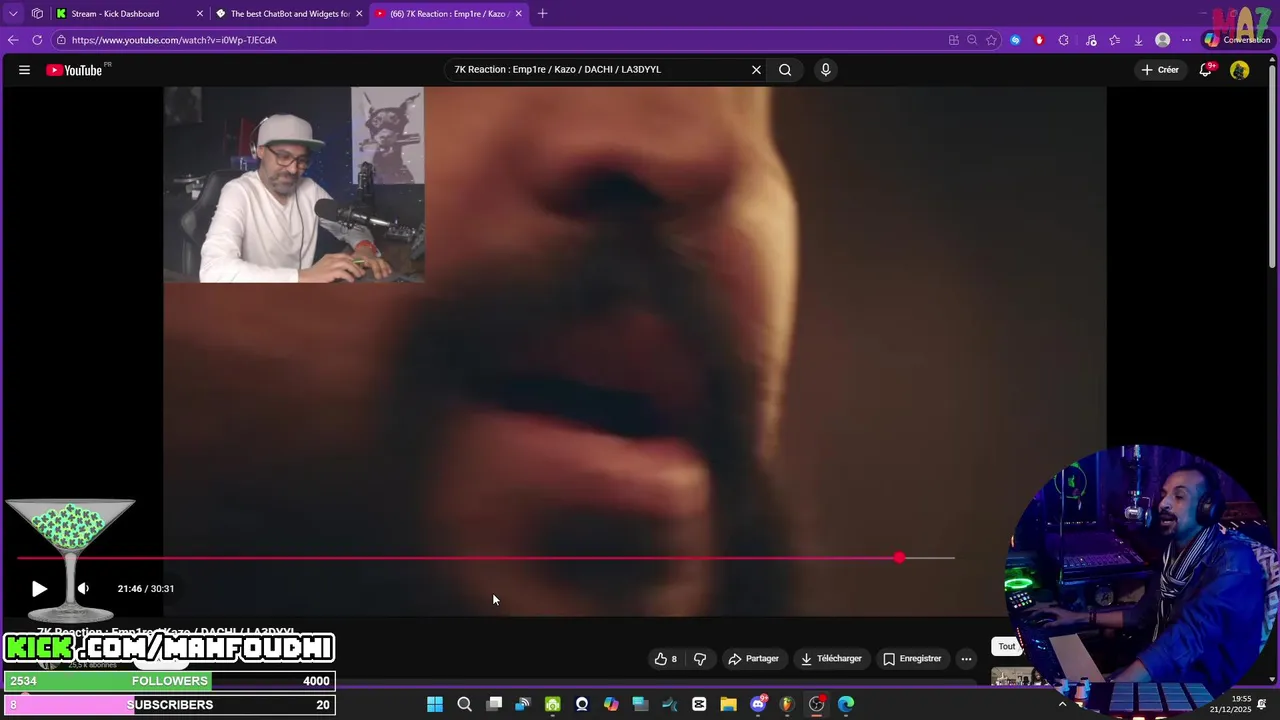Open YouTube notifications bell
1280x720 pixels.
[1206, 70]
